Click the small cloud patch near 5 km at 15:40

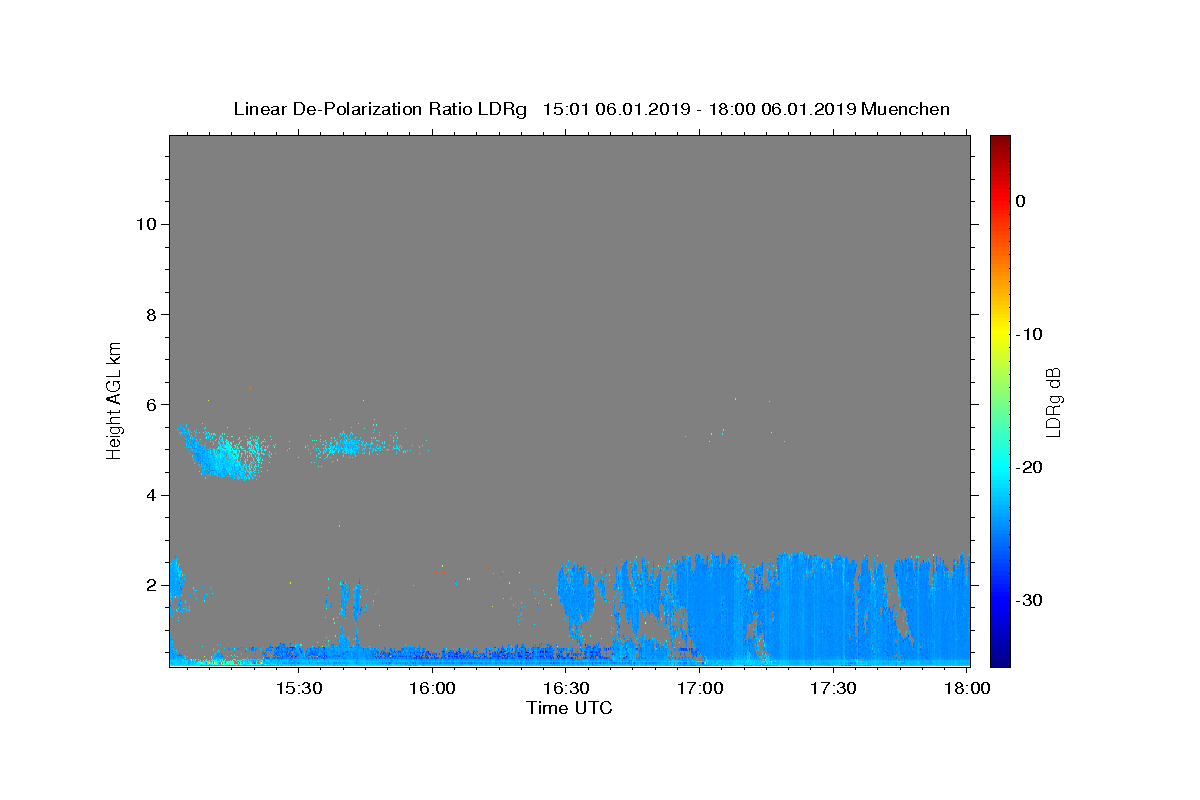[350, 443]
